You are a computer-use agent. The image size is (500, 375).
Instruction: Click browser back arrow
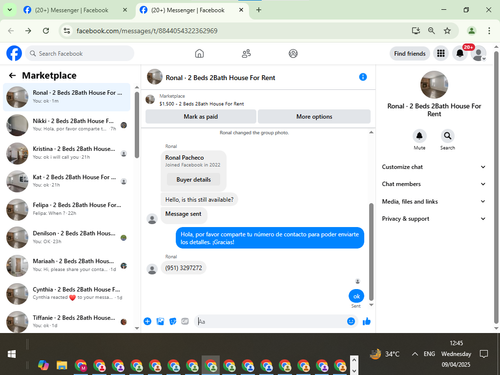11,31
